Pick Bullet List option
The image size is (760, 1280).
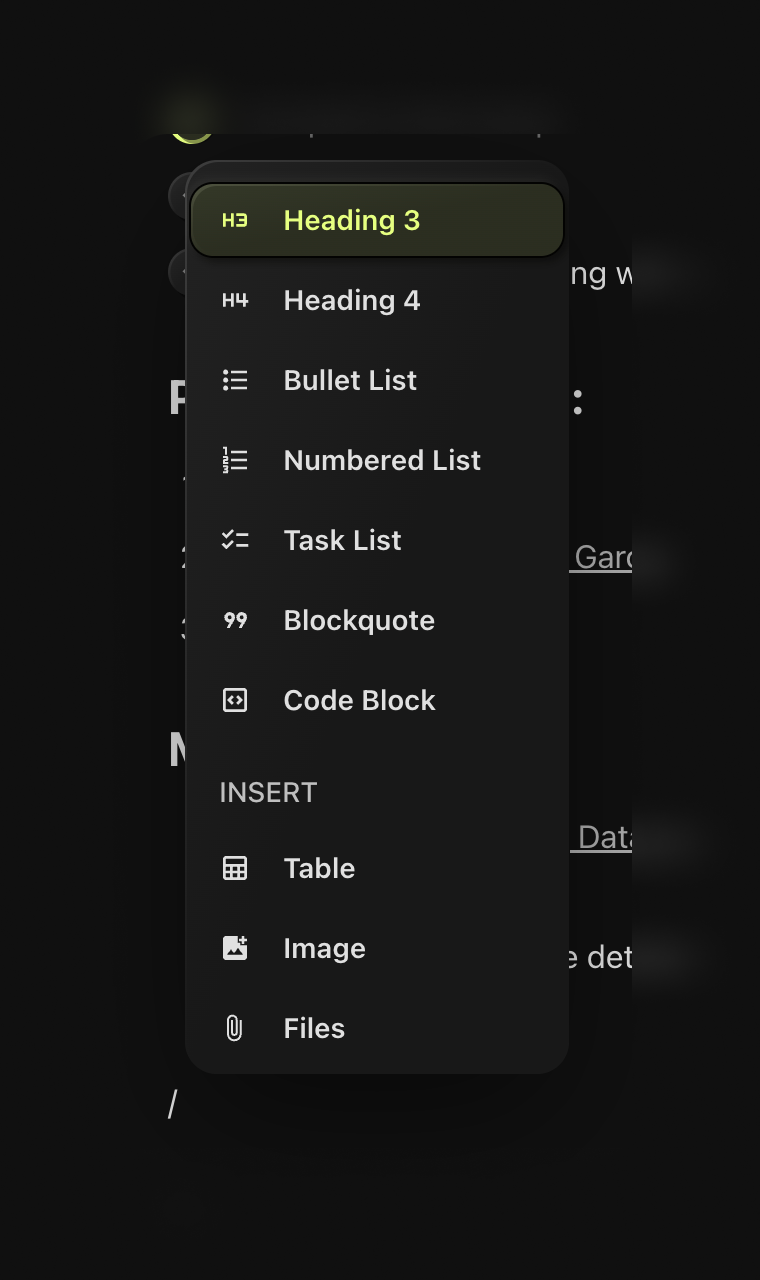point(350,381)
